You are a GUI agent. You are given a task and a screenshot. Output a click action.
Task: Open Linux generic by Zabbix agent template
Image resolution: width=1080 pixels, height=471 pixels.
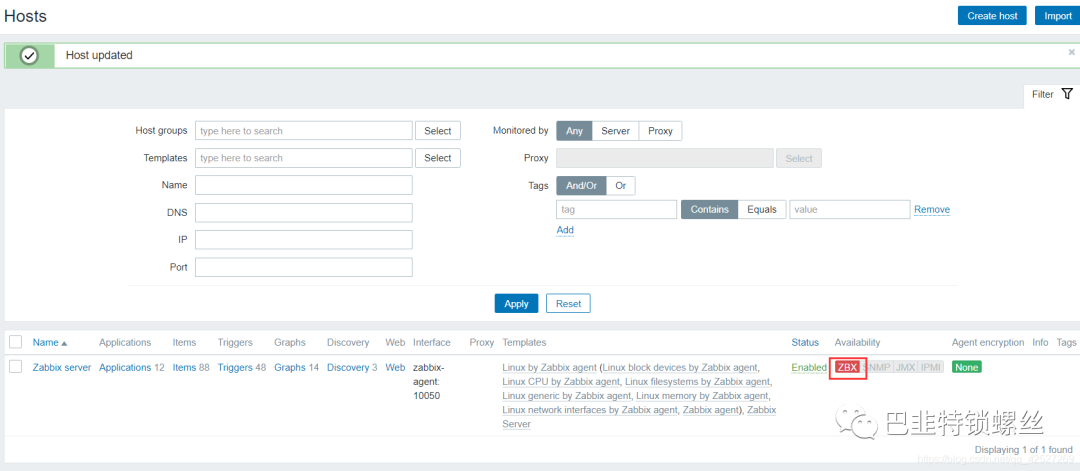pyautogui.click(x=566, y=396)
